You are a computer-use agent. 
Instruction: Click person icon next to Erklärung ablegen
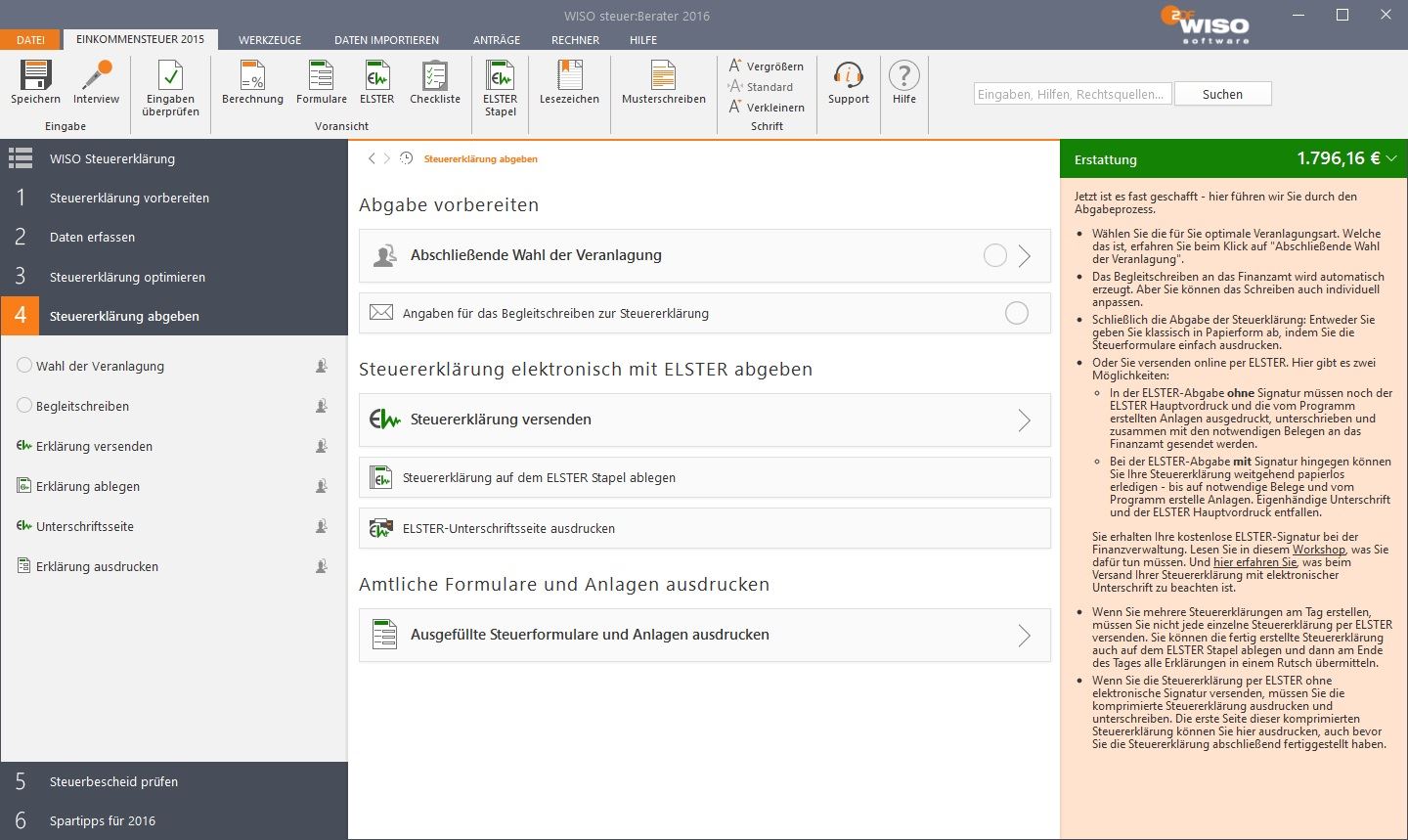322,486
